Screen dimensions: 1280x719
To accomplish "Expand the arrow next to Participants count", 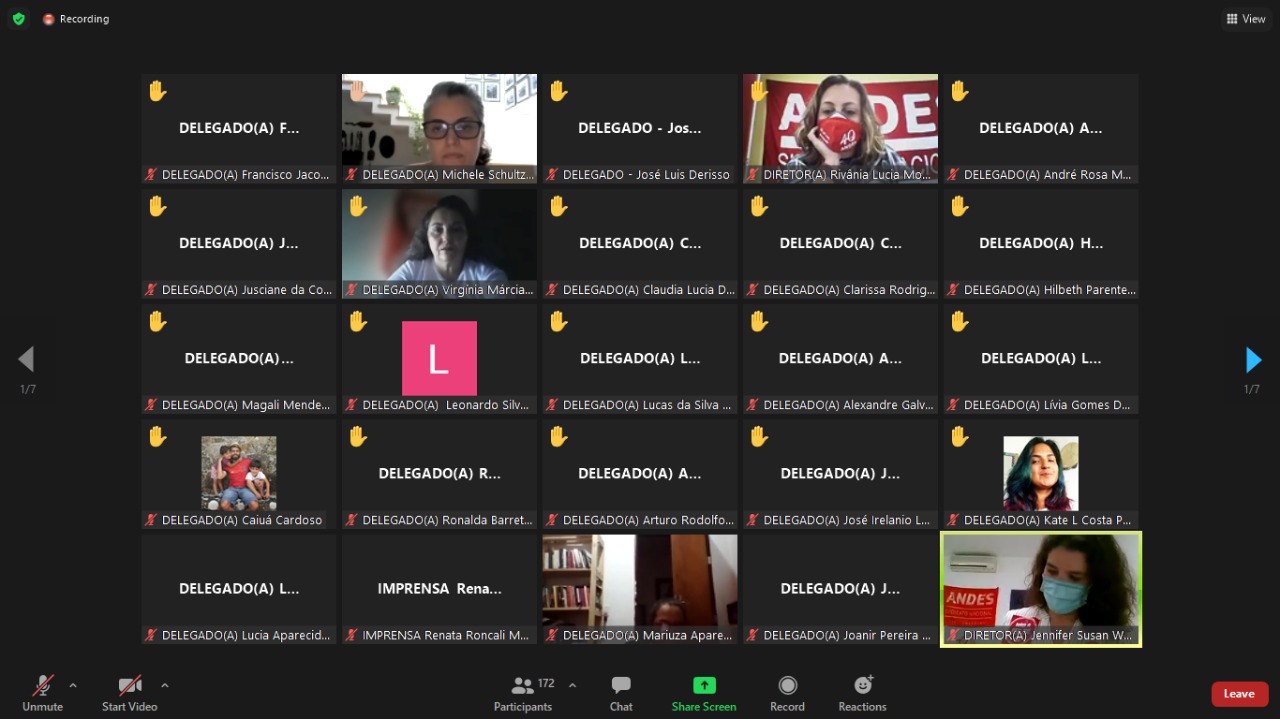I will pos(572,686).
